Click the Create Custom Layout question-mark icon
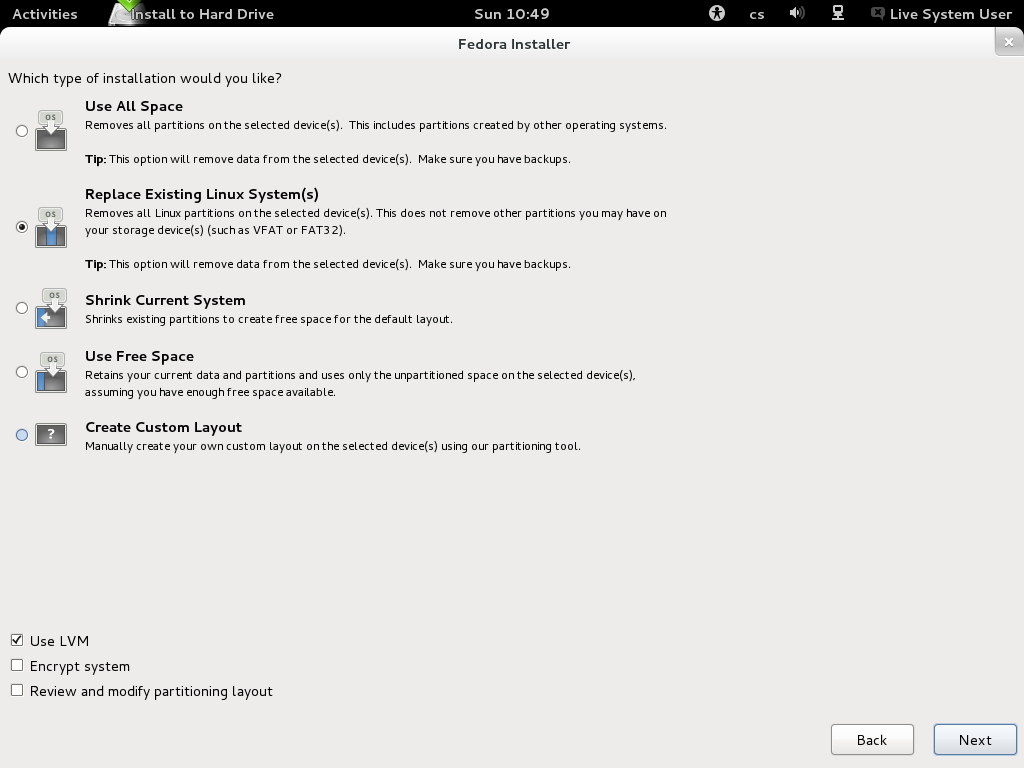This screenshot has width=1024, height=768. click(x=51, y=434)
